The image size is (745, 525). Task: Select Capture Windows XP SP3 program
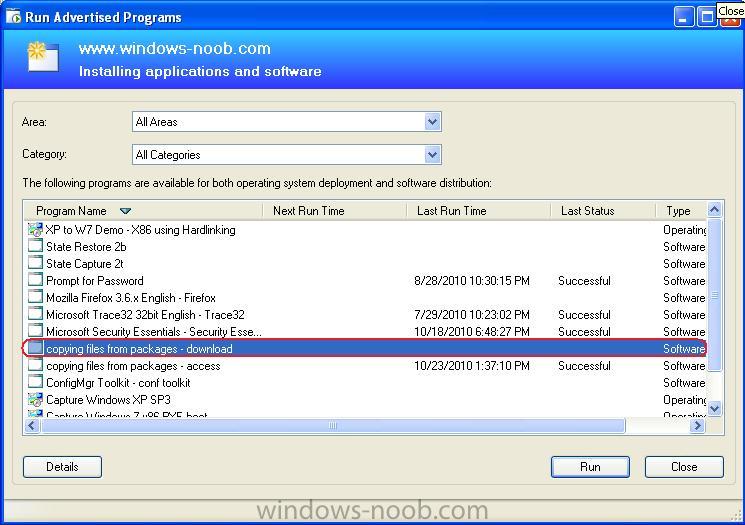pos(108,400)
